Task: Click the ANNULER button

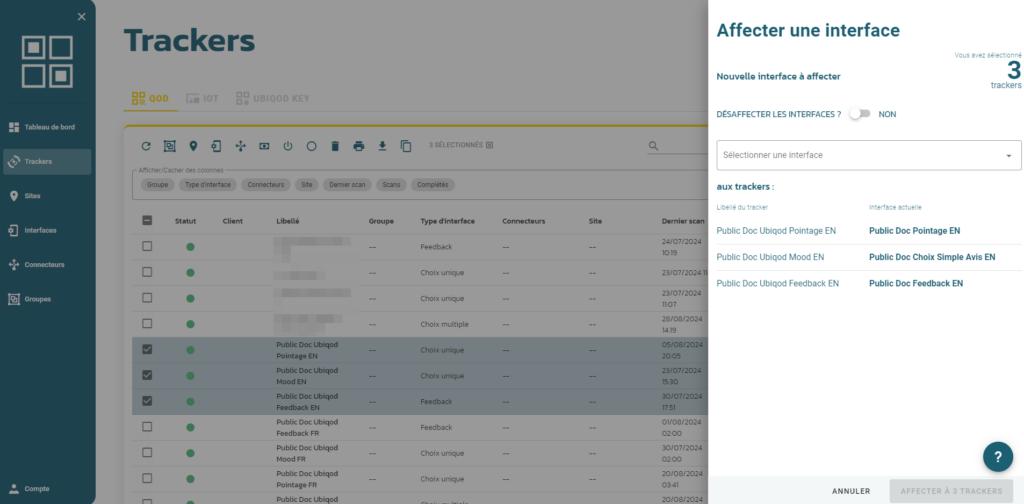Action: point(851,491)
